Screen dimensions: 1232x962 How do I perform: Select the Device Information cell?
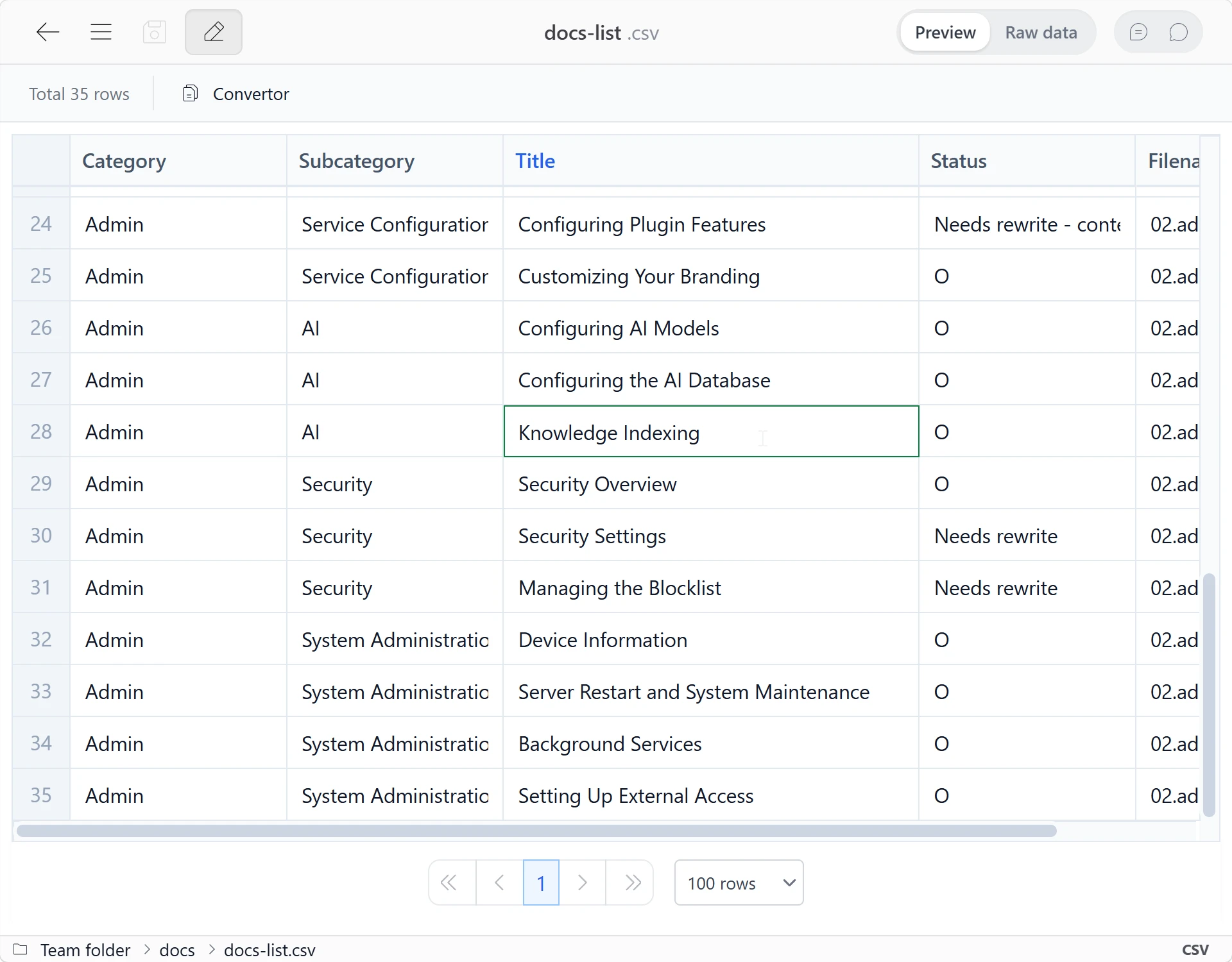(x=711, y=639)
